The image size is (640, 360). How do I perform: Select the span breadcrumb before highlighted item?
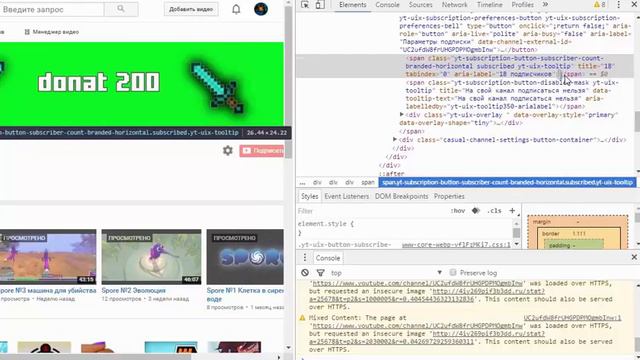(367, 182)
